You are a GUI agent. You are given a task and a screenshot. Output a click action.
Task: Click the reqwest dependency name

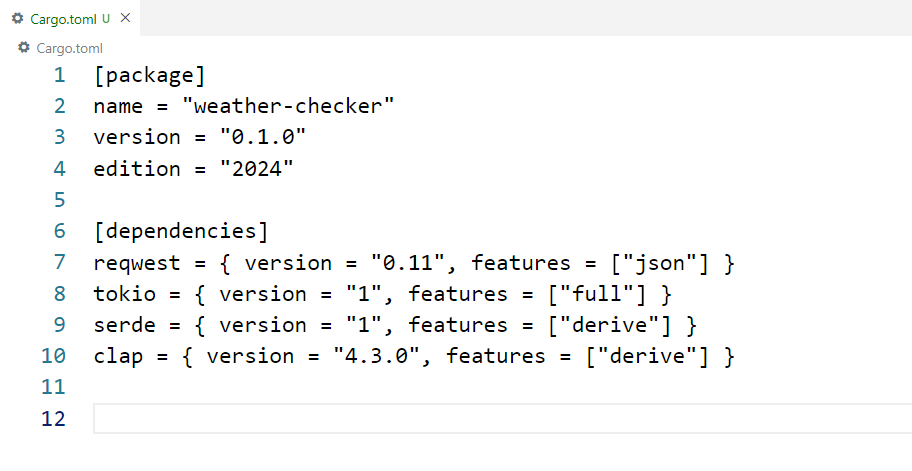click(137, 263)
